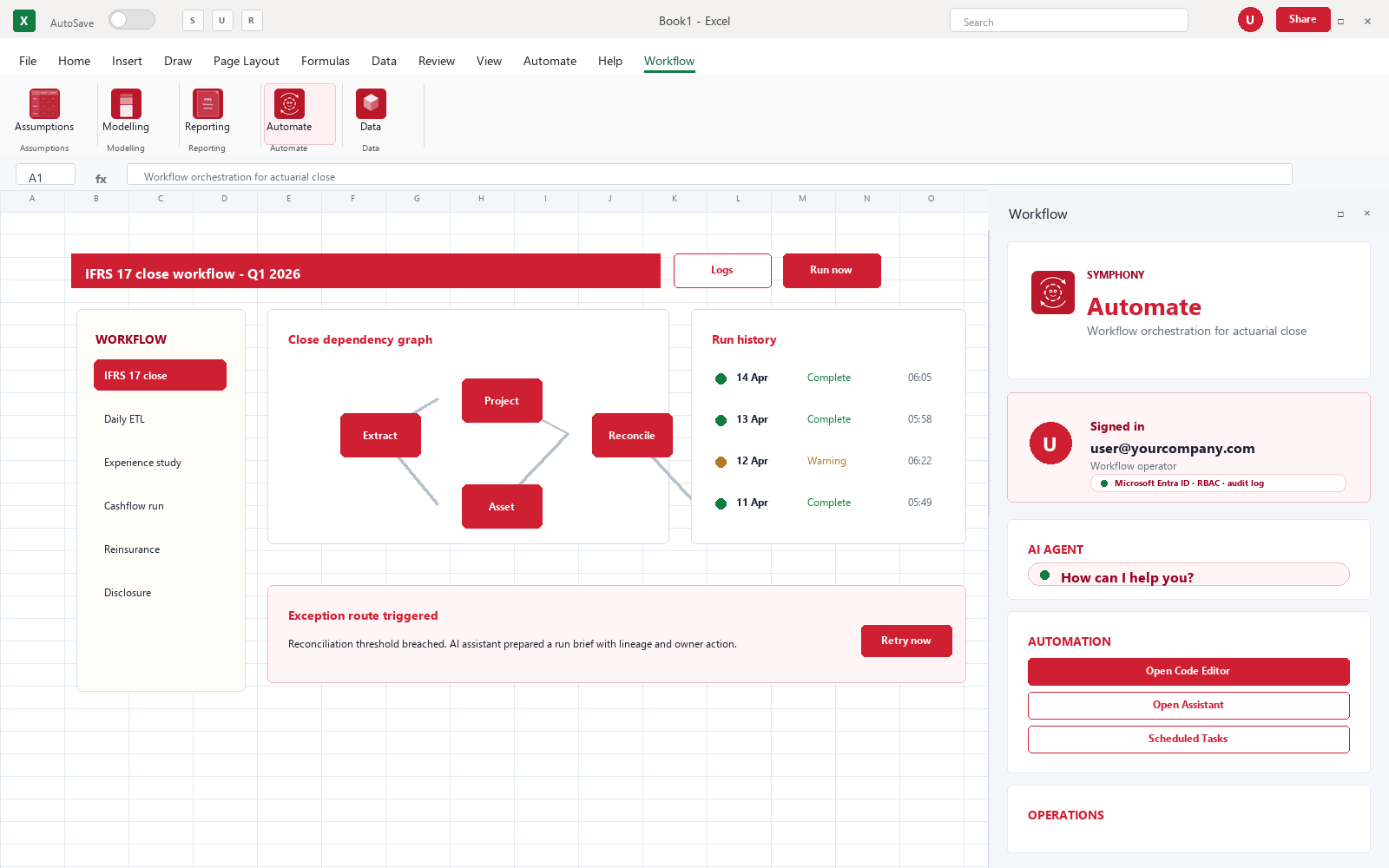Open the Modelling ribbon icon
This screenshot has height=868, width=1389.
coord(126,104)
